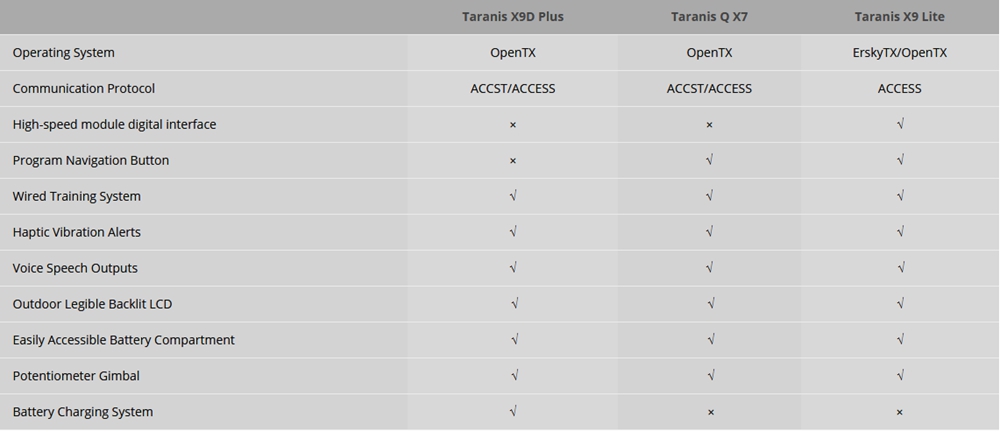Image resolution: width=1000 pixels, height=432 pixels.
Task: Click the Easily Accessible Battery Compartment label
Action: [124, 340]
